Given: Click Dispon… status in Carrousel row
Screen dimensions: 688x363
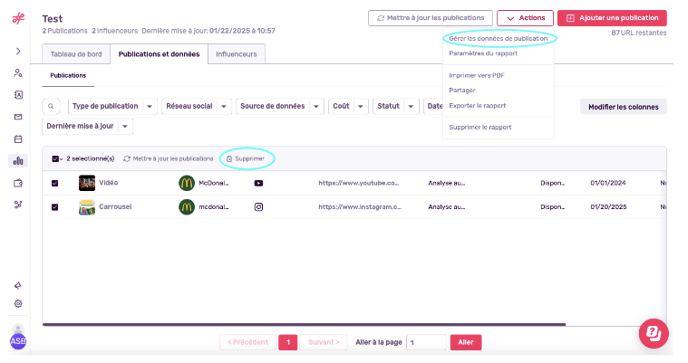Looking at the screenshot, I should (x=552, y=207).
